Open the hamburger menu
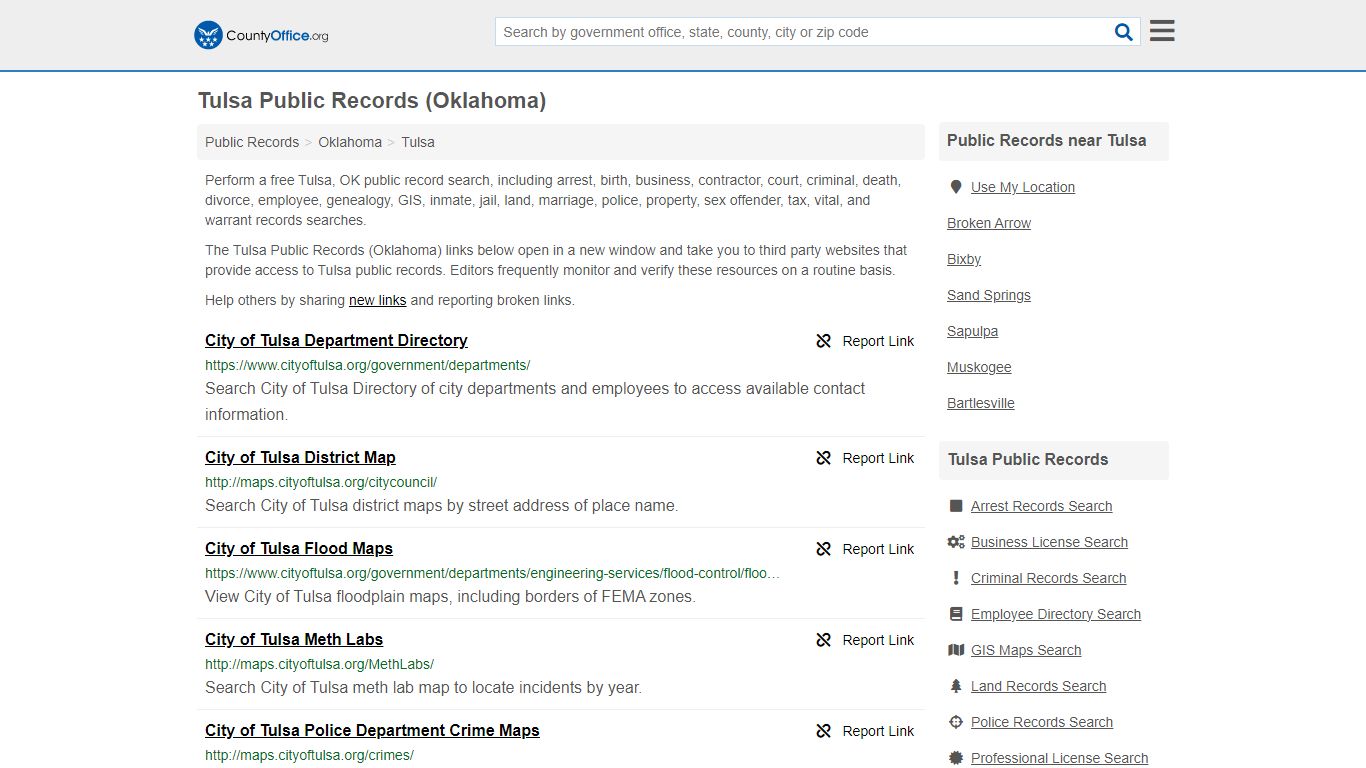 tap(1162, 31)
